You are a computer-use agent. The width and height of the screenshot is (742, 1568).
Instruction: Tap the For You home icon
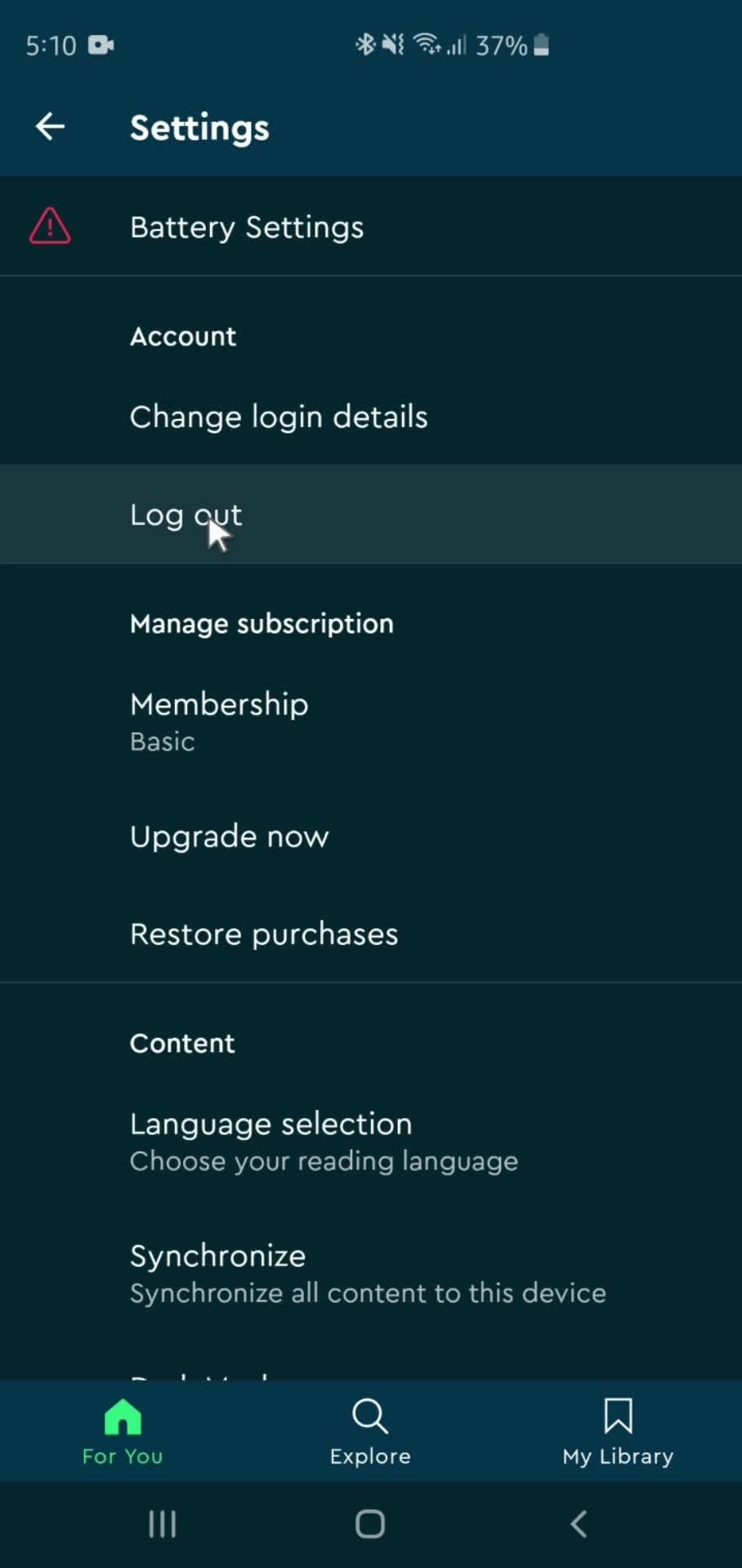[x=123, y=1416]
